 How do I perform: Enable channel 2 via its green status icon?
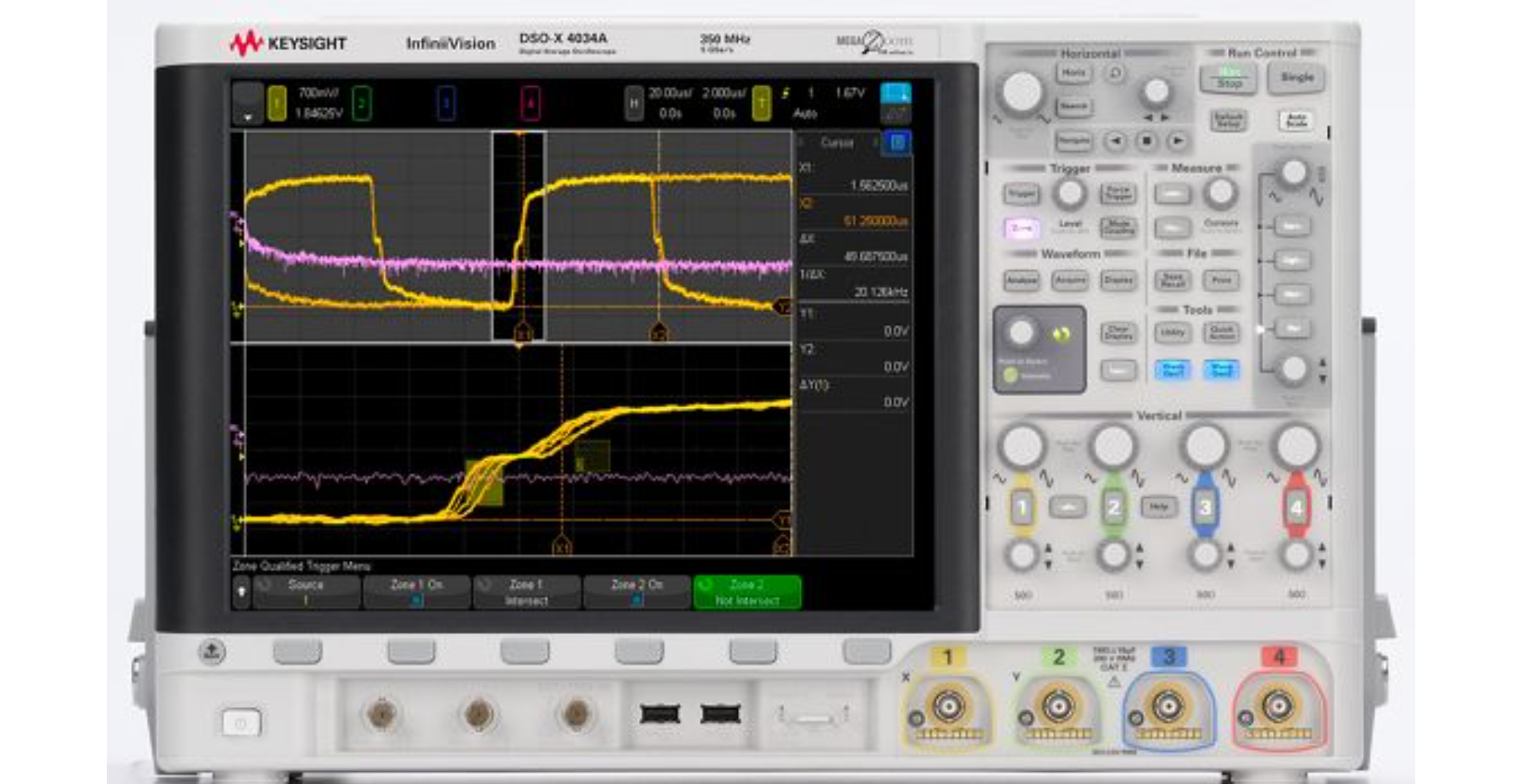pyautogui.click(x=363, y=104)
